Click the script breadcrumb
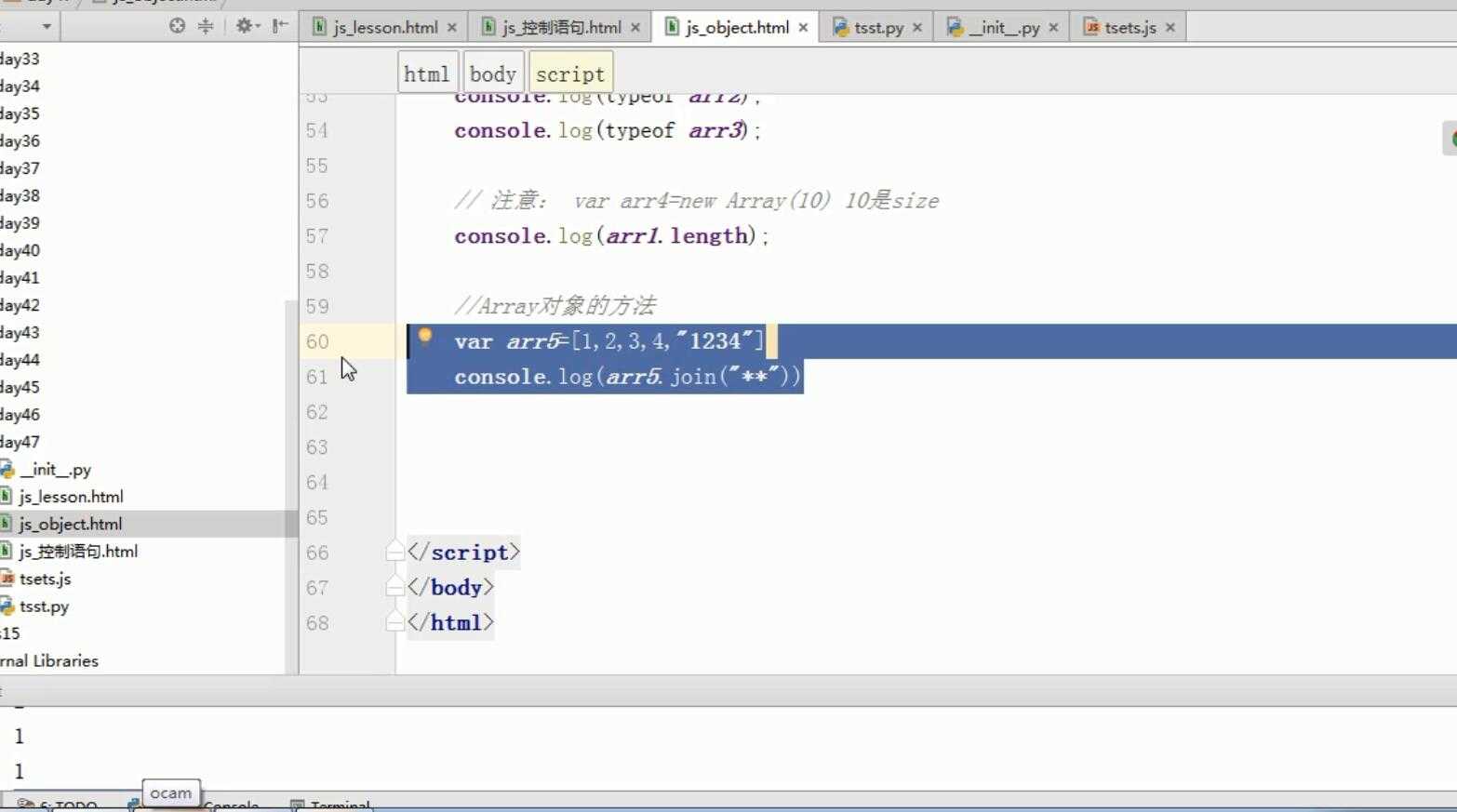The width and height of the screenshot is (1457, 812). click(570, 73)
